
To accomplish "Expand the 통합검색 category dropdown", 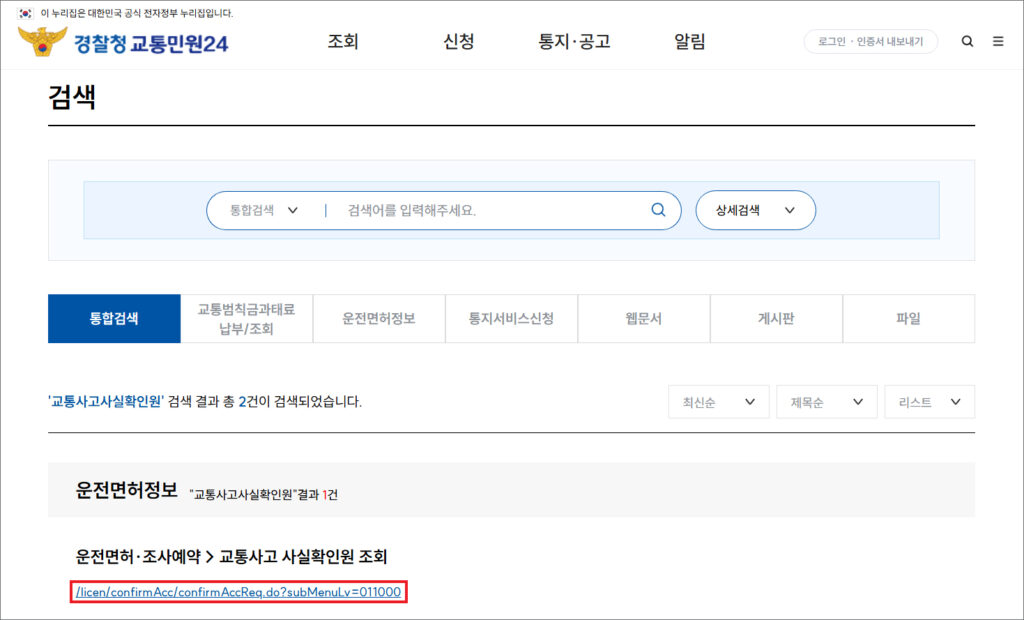I will tap(264, 210).
